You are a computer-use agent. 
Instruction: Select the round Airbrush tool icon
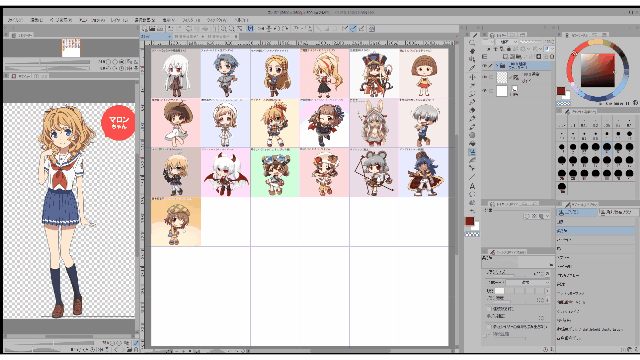472,135
